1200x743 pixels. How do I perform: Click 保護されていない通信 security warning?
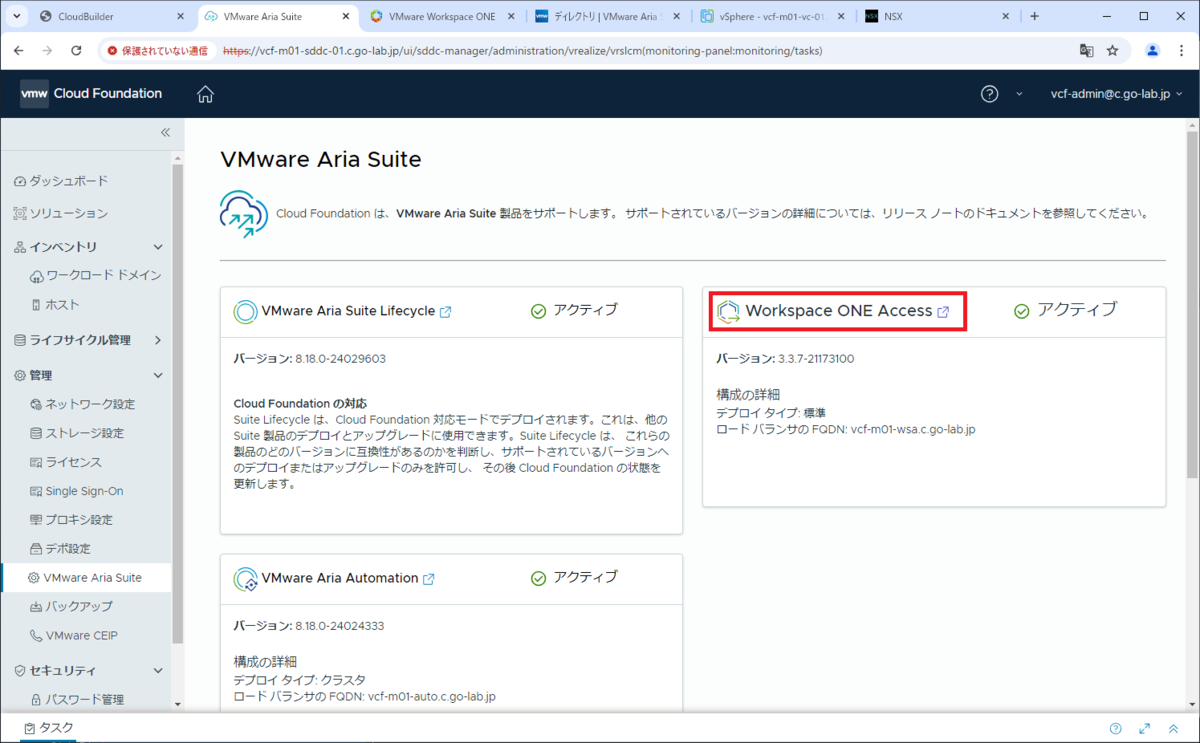(158, 50)
